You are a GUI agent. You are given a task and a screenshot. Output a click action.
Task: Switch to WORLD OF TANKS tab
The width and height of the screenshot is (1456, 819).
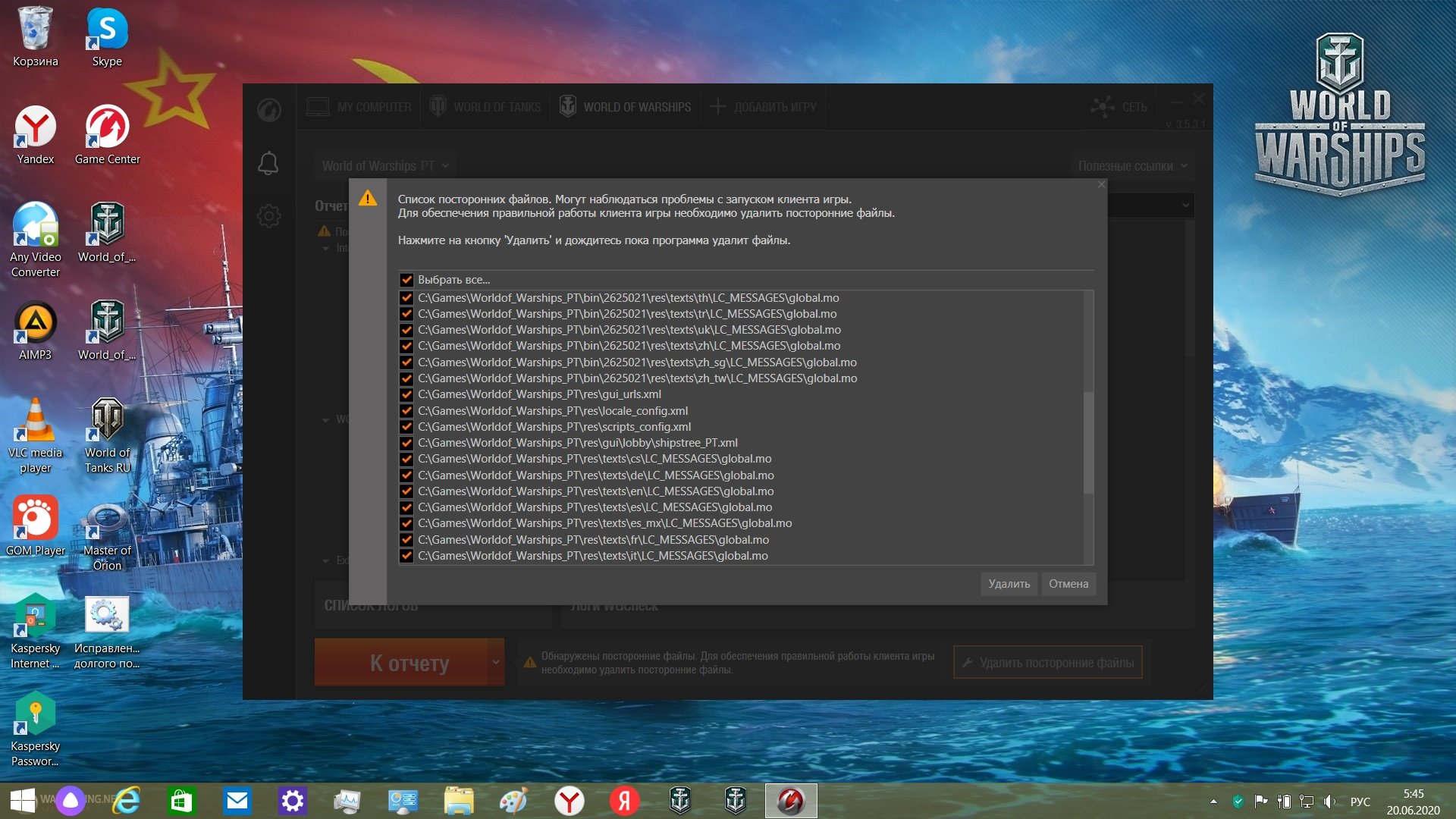point(486,107)
